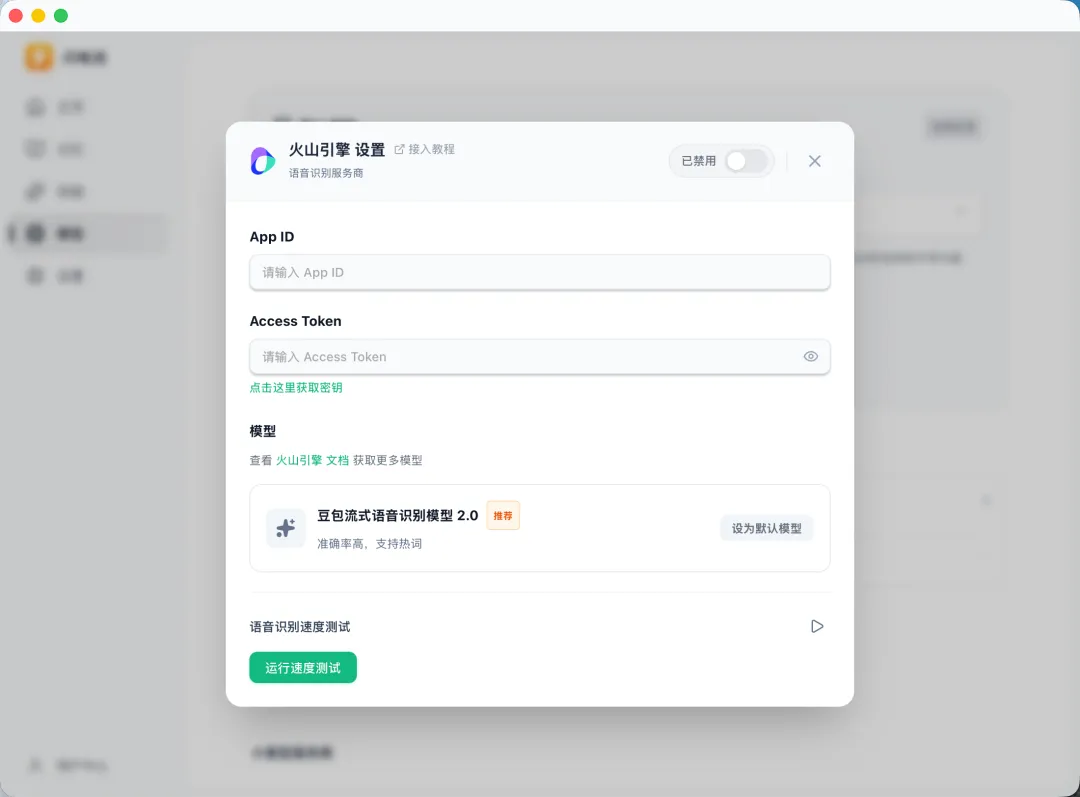Screen dimensions: 1080x797
Task: Click the 推荐 badge on the model
Action: coord(503,515)
